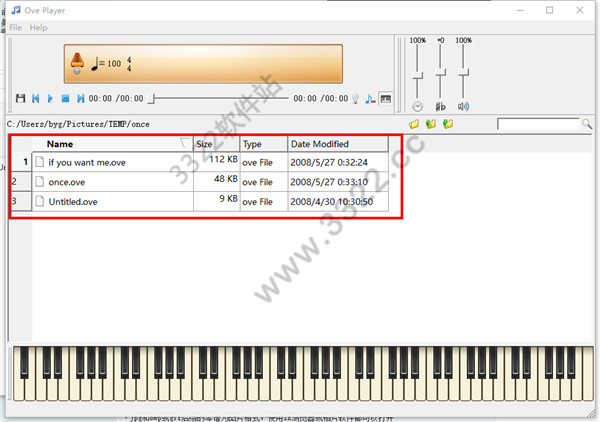Screen dimensions: 600x422
Task: Click the music note icon
Action: (370, 99)
